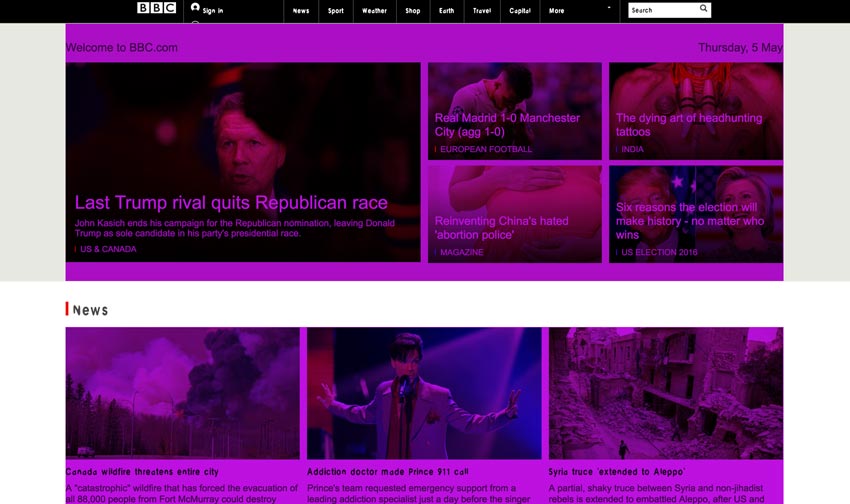Click the Prince performing thumbnail
850x504 pixels.
click(424, 393)
